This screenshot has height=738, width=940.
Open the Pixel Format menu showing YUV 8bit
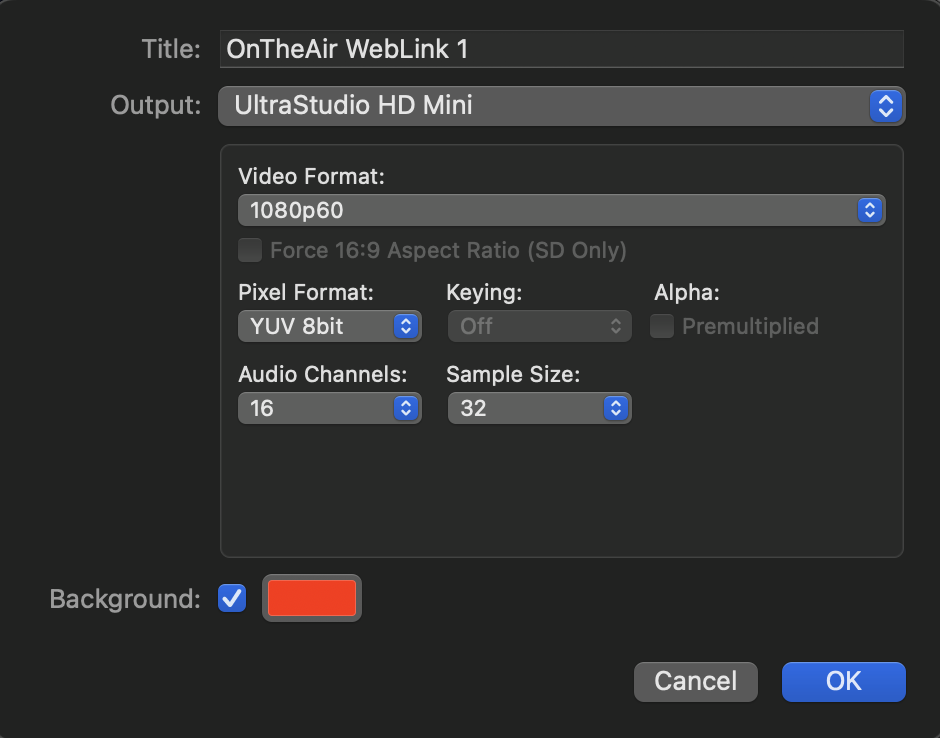click(330, 326)
